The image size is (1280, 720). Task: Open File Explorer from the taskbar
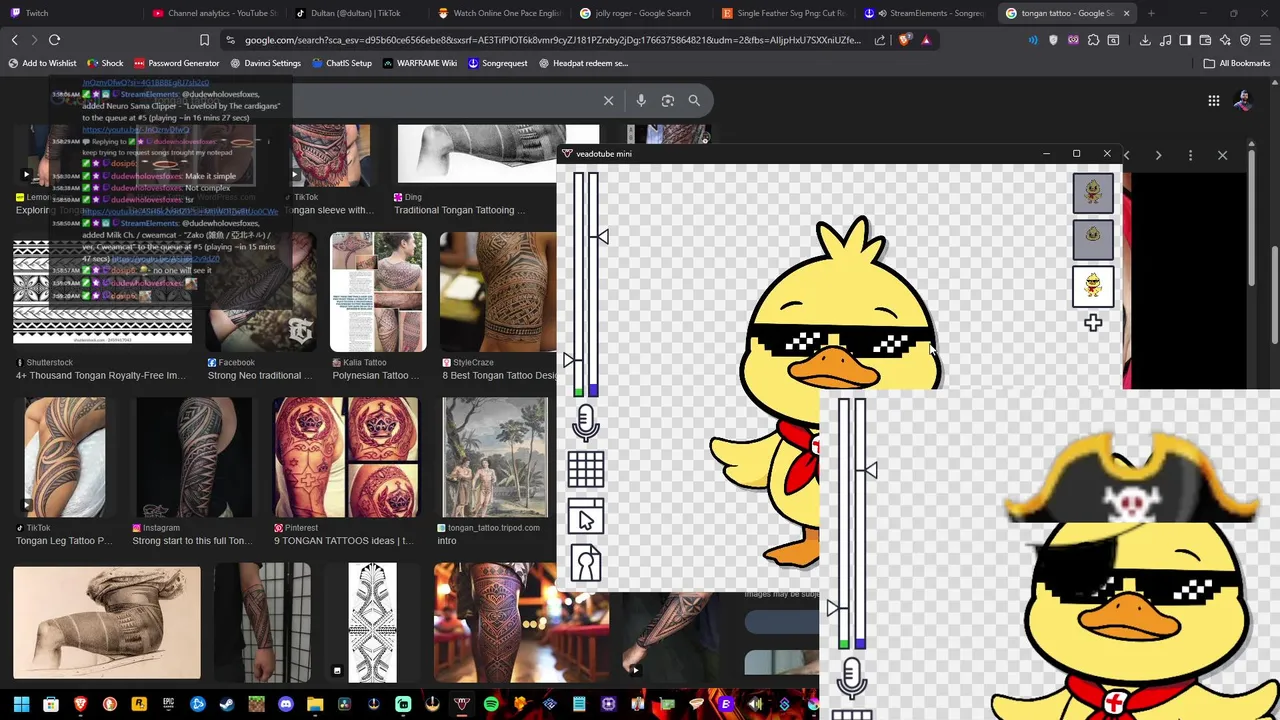[315, 704]
